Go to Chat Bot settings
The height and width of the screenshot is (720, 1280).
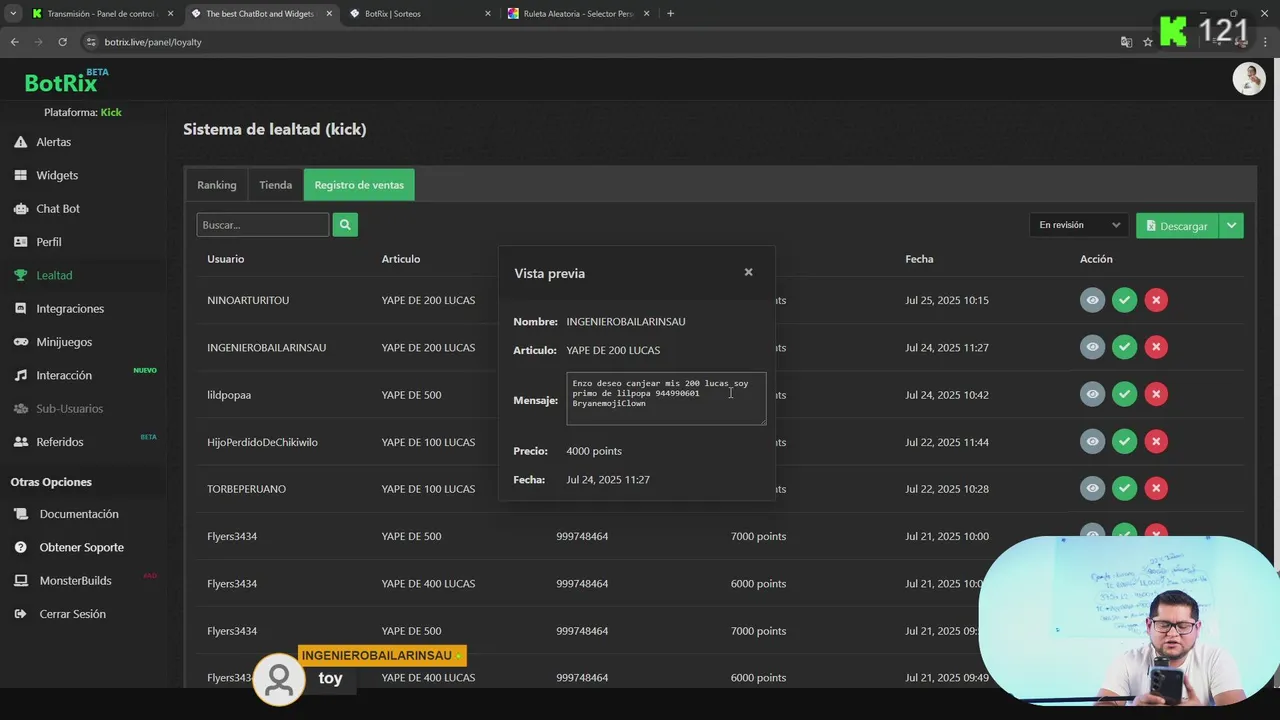pyautogui.click(x=58, y=209)
